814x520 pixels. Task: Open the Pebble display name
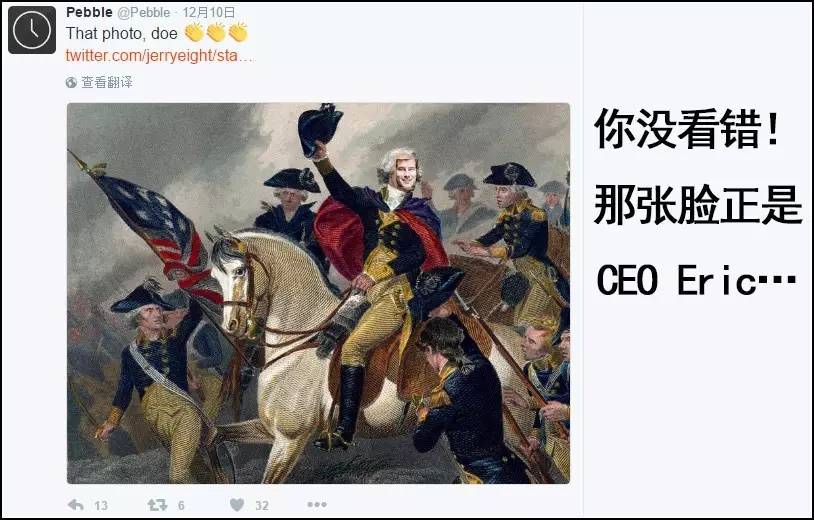coord(89,12)
